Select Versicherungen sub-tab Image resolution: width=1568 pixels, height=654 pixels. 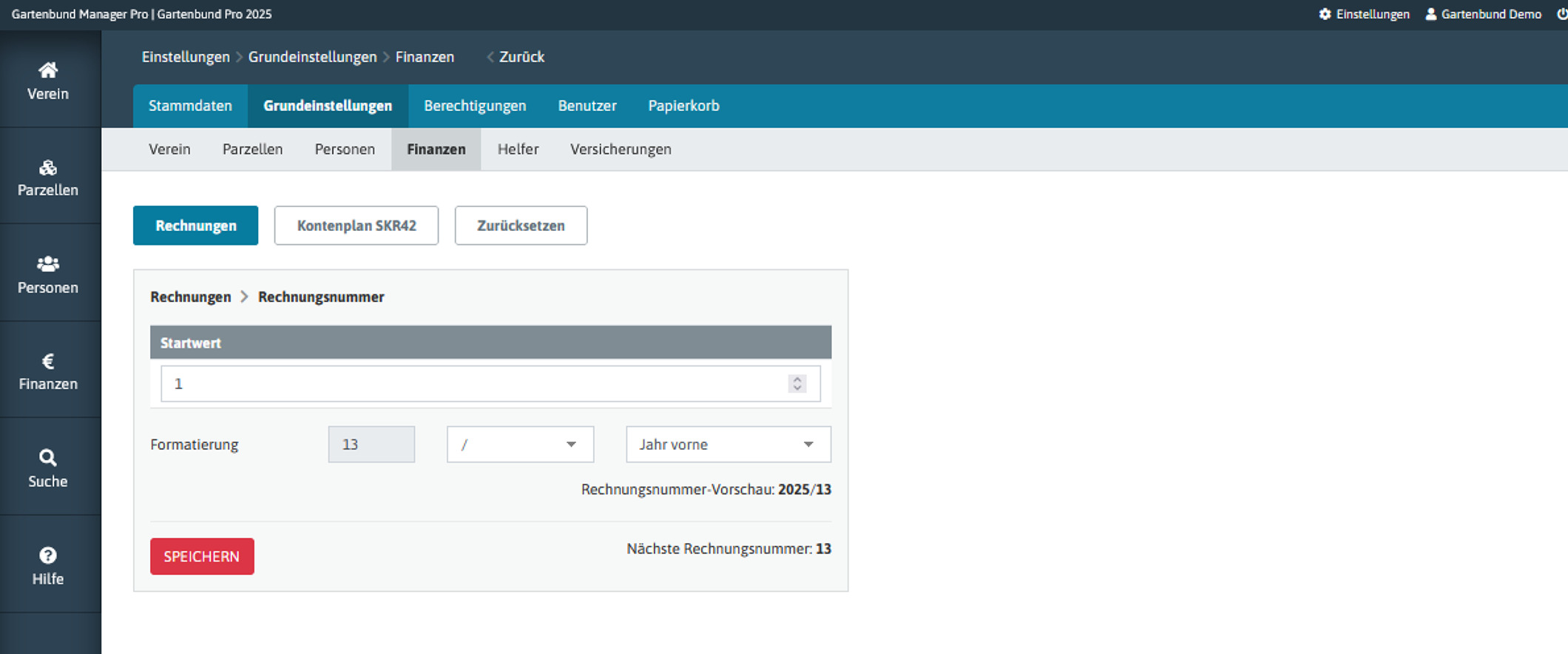click(621, 149)
